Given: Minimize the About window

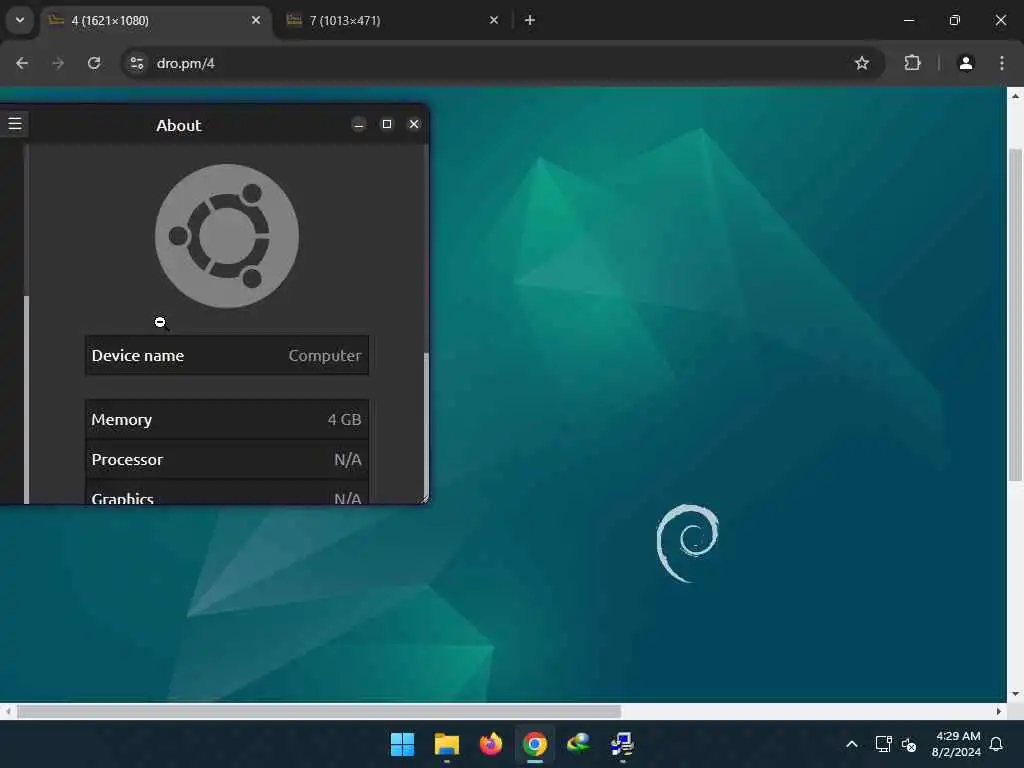Looking at the screenshot, I should click(x=359, y=124).
